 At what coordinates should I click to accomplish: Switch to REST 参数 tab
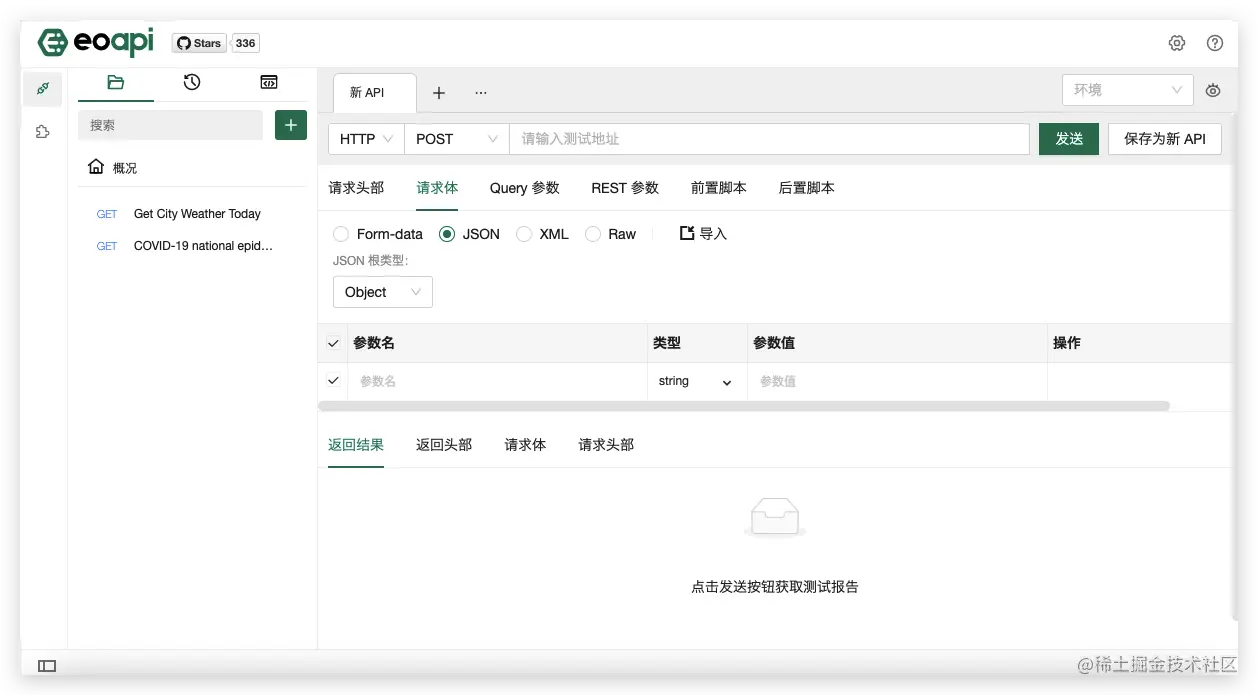(625, 188)
